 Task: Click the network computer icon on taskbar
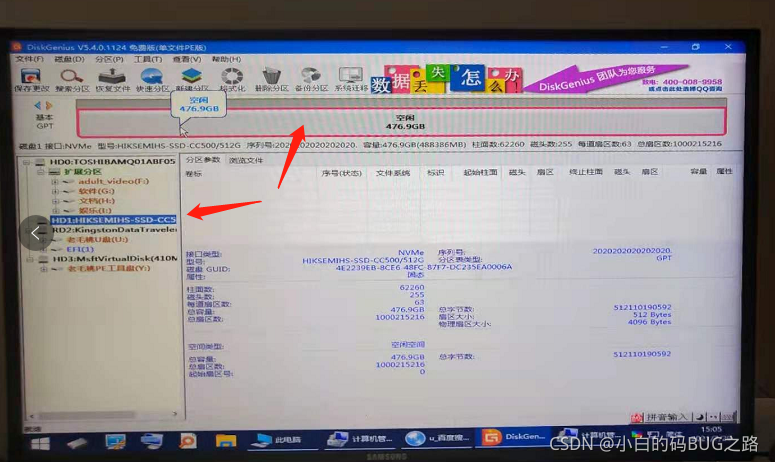coord(152,441)
